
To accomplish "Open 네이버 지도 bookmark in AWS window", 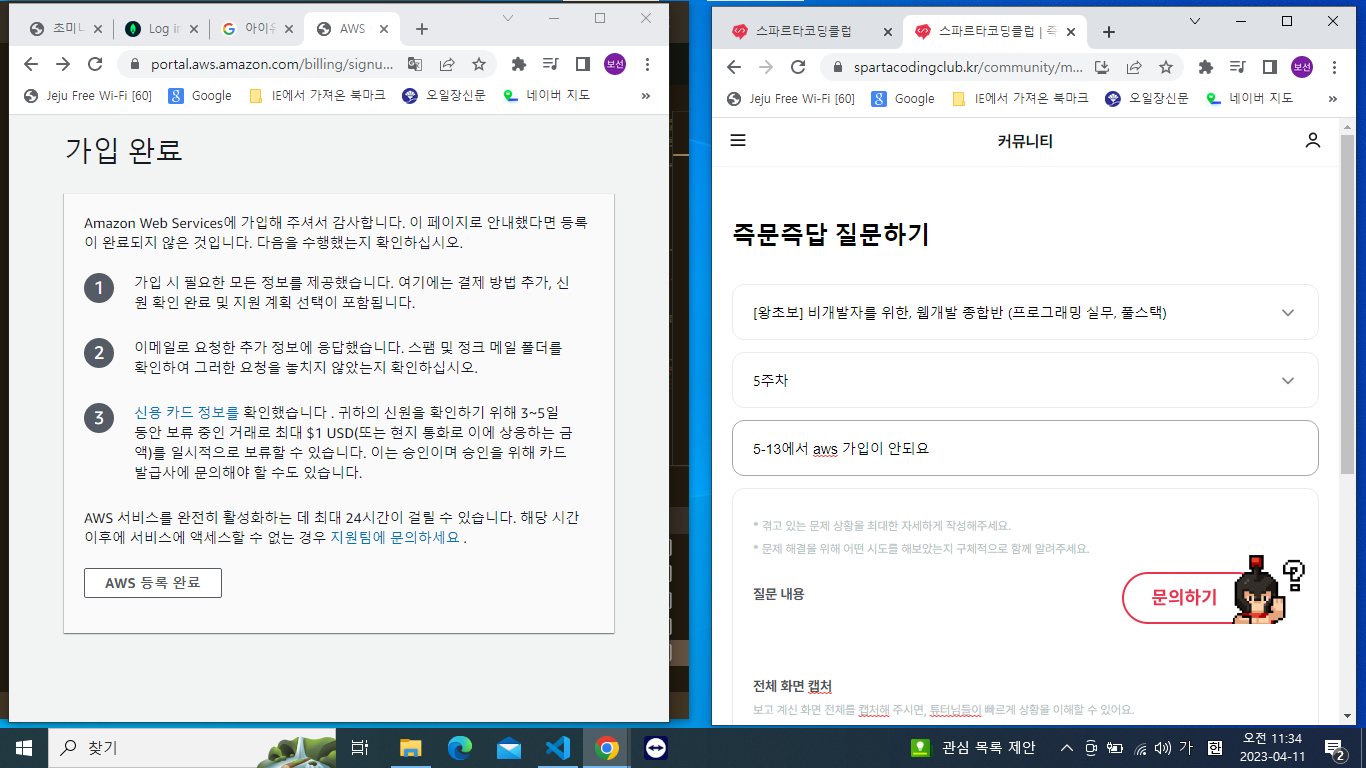I will tap(546, 96).
